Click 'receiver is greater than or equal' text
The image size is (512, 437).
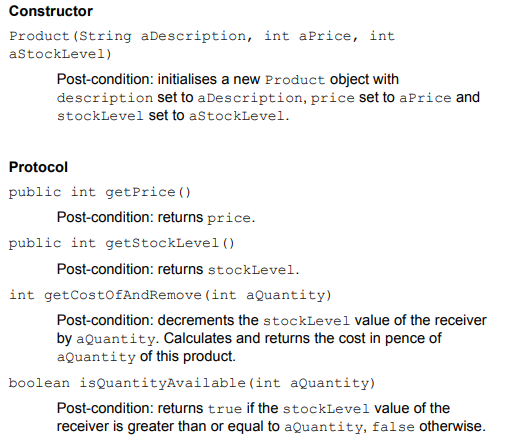pos(168,426)
